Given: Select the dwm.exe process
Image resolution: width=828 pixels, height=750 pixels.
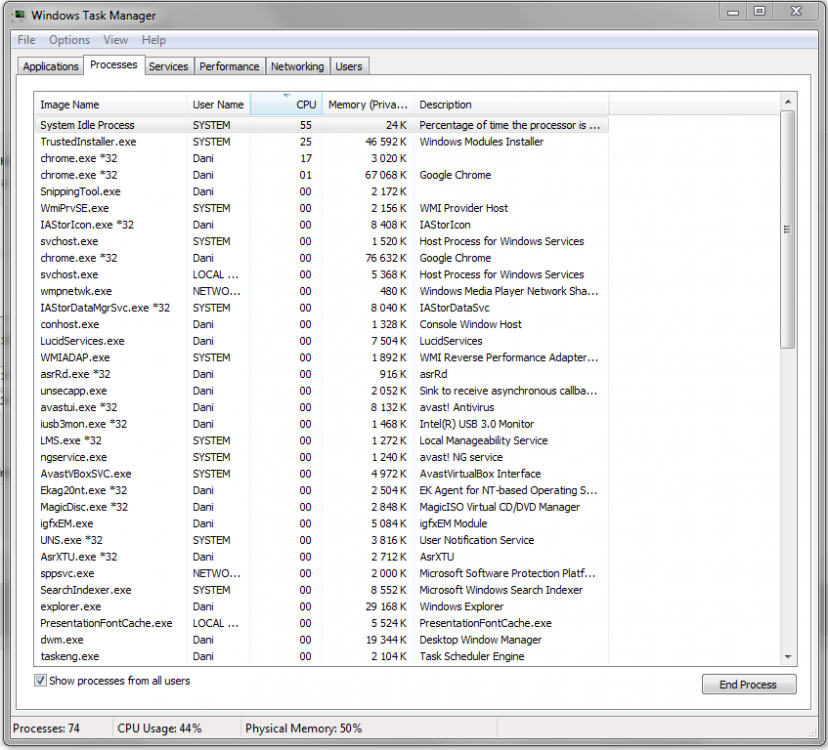Looking at the screenshot, I should [321, 640].
